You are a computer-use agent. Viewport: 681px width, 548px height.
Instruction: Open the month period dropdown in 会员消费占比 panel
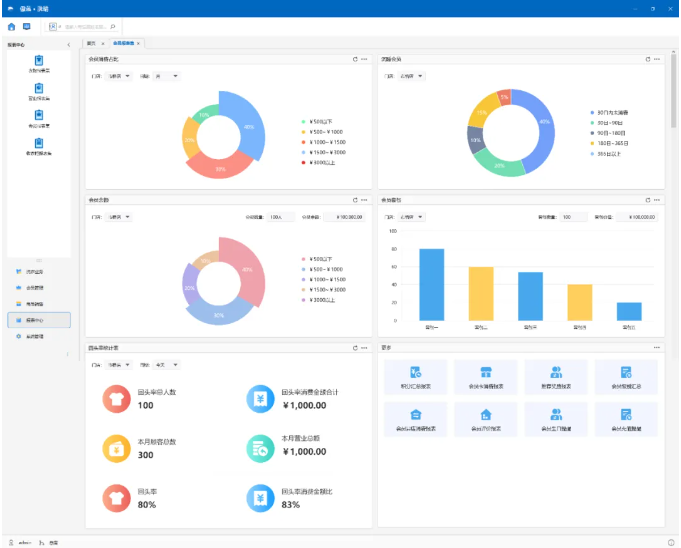coord(166,75)
